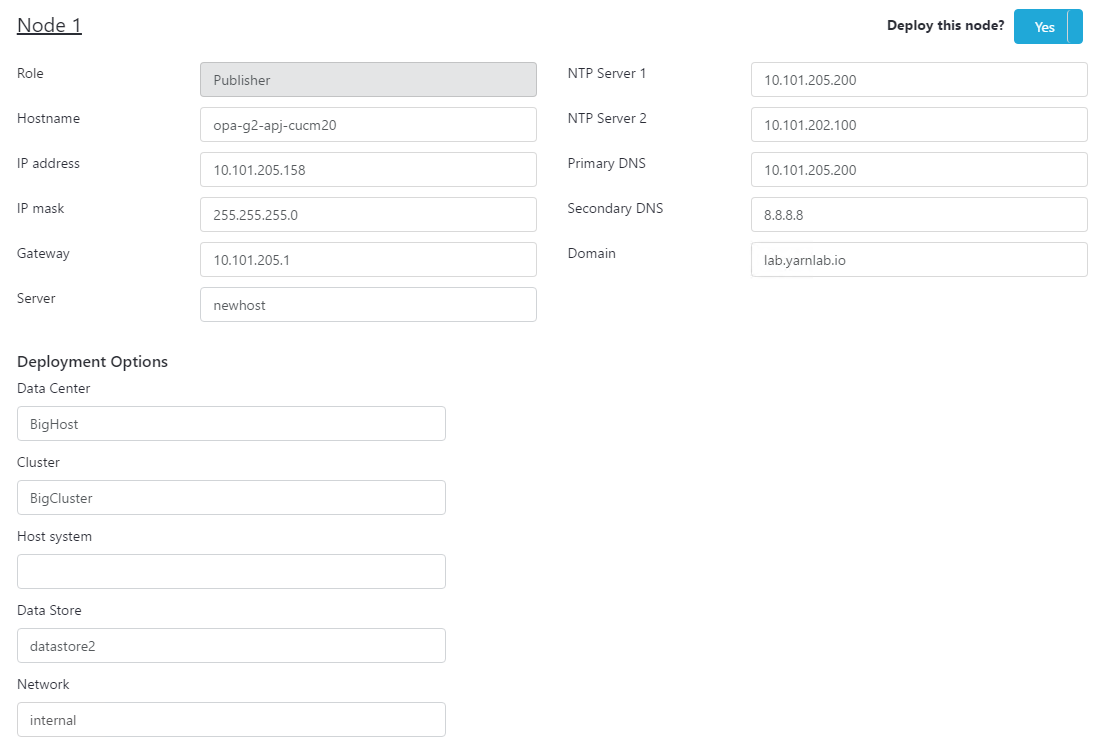Edit the Hostname field opa-g2-apj-cucm20

click(368, 125)
